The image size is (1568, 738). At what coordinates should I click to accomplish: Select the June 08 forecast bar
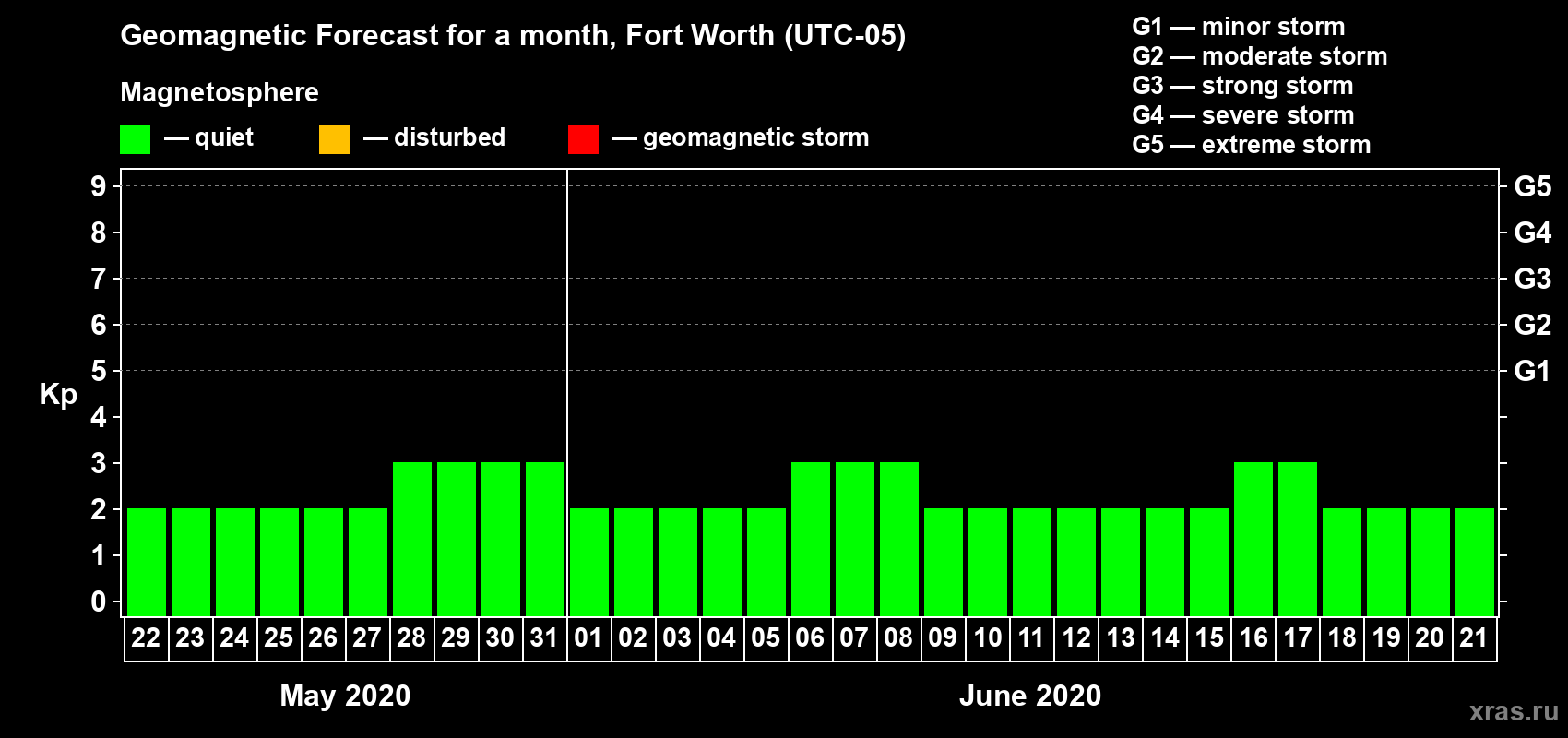pyautogui.click(x=899, y=539)
